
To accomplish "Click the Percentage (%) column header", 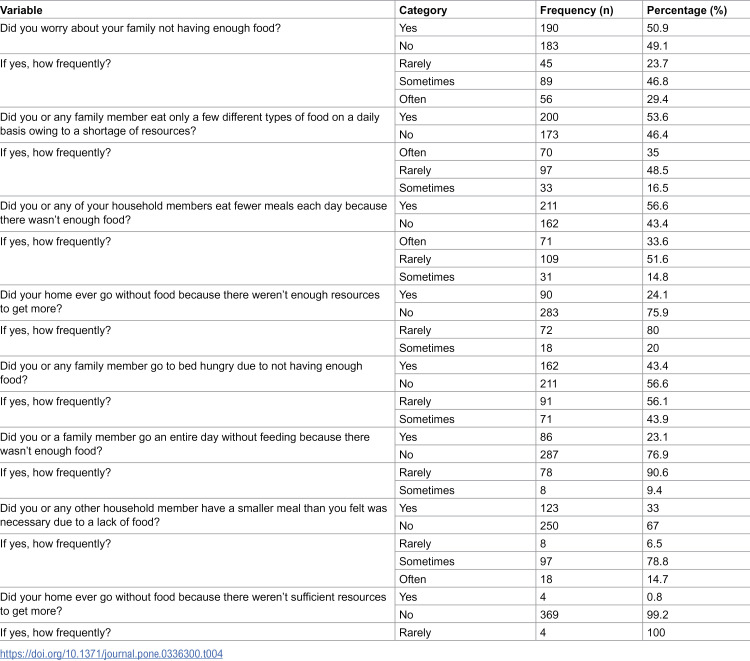I will pos(686,10).
